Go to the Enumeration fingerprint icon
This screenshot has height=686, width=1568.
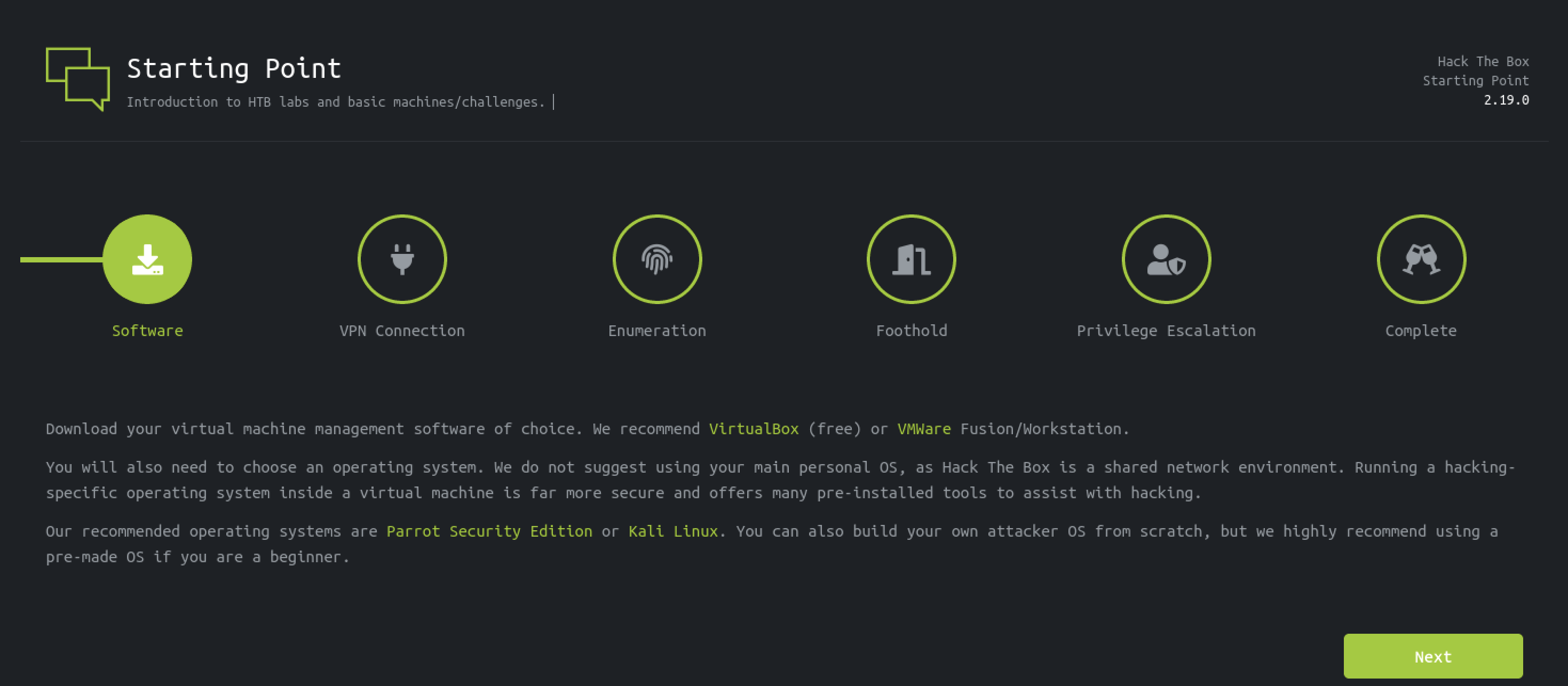coord(657,259)
